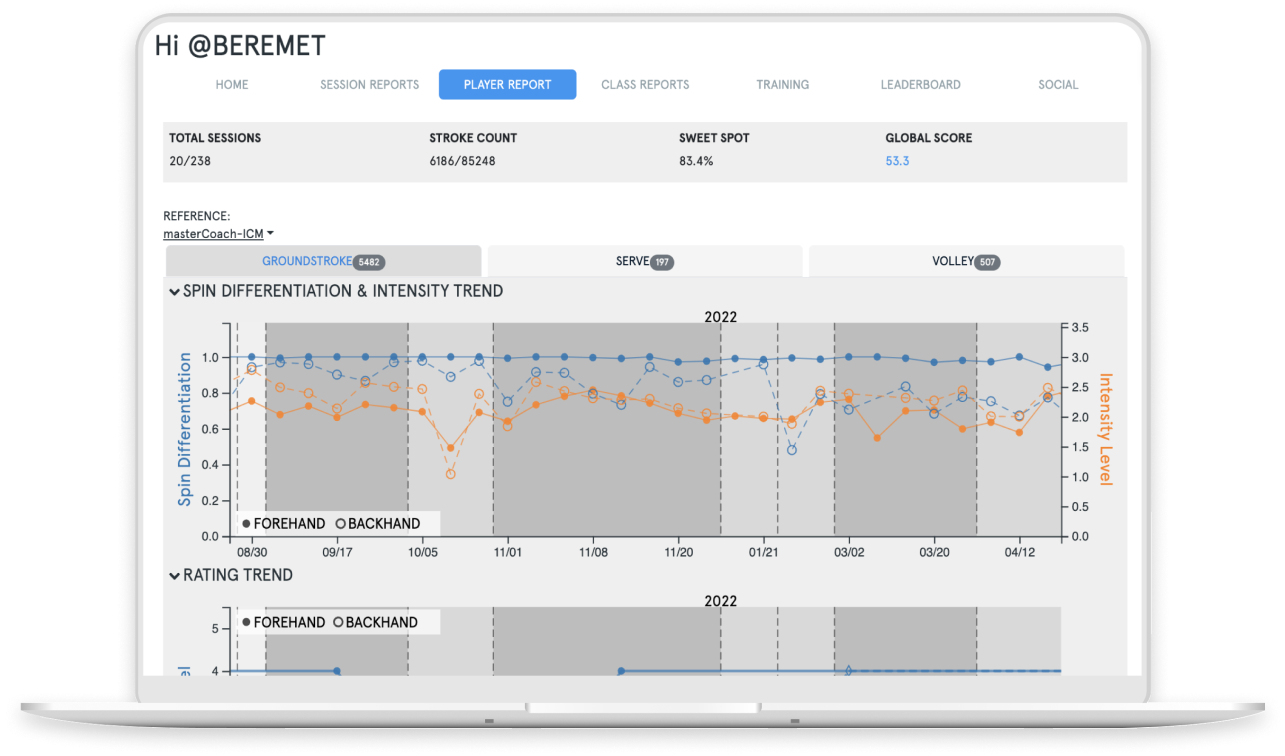Image resolution: width=1285 pixels, height=756 pixels.
Task: Collapse the RATING TREND section
Action: [175, 576]
